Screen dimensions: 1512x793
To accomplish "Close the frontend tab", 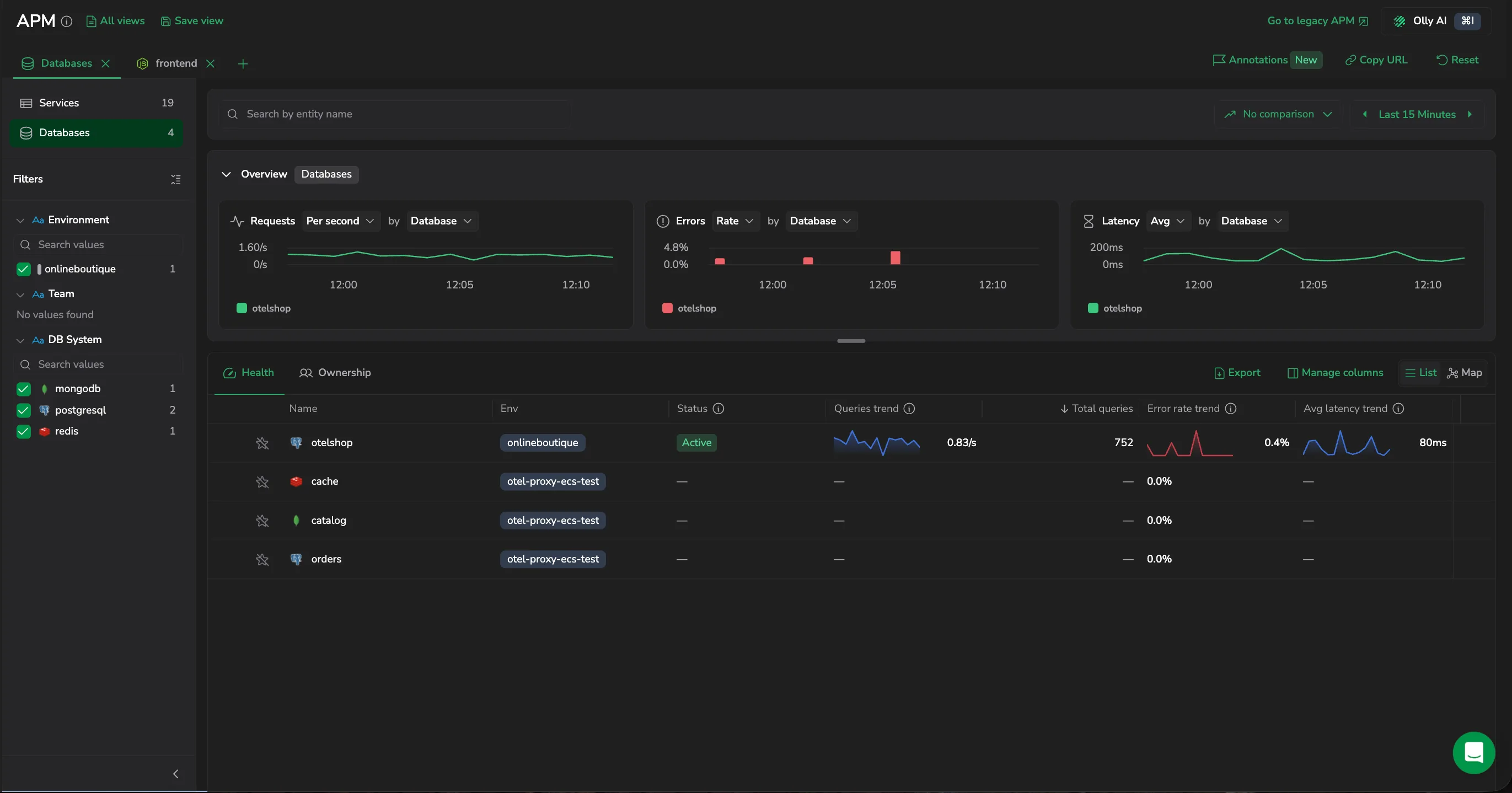I will point(210,63).
